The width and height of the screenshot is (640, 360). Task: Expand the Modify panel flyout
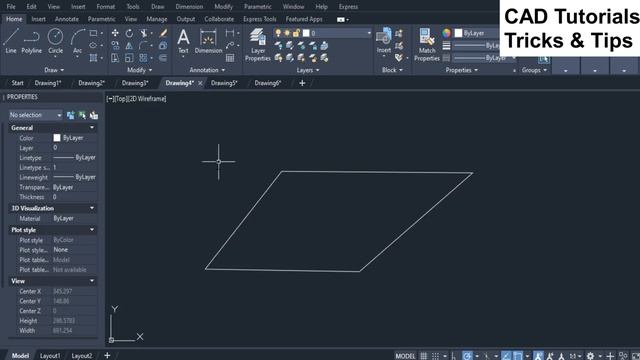tap(140, 70)
